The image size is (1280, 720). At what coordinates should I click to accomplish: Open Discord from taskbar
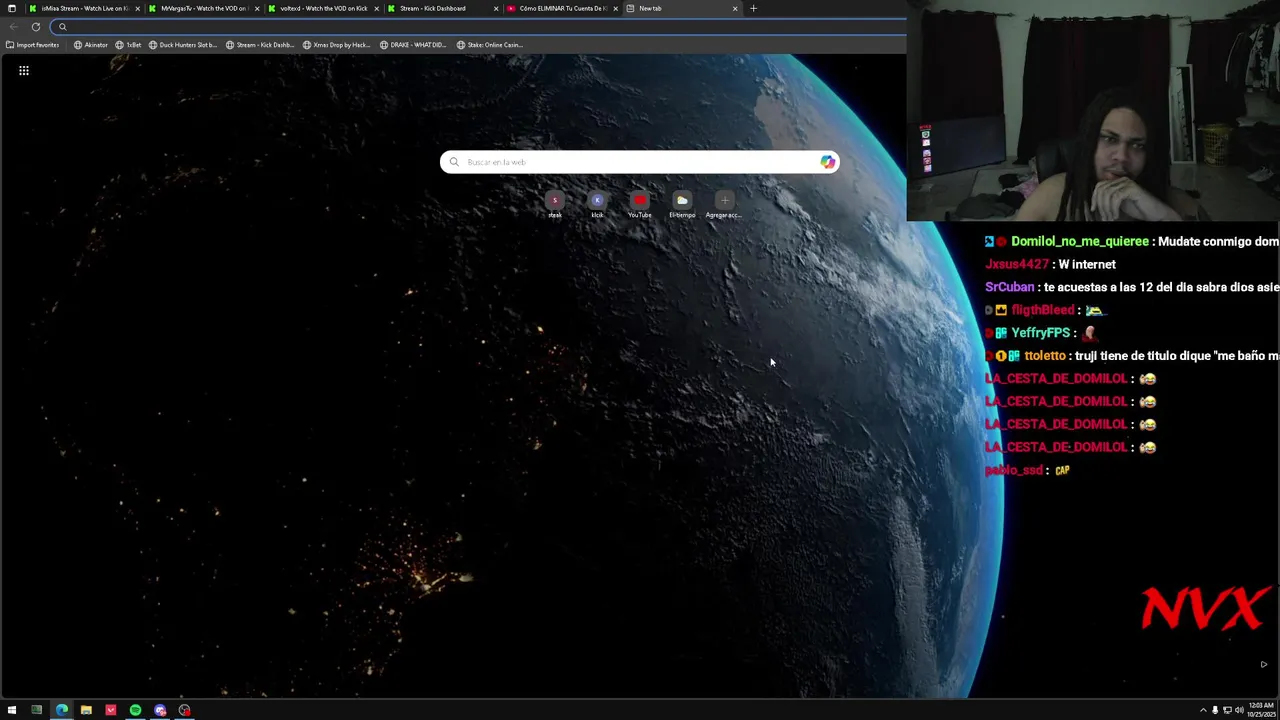[x=160, y=710]
